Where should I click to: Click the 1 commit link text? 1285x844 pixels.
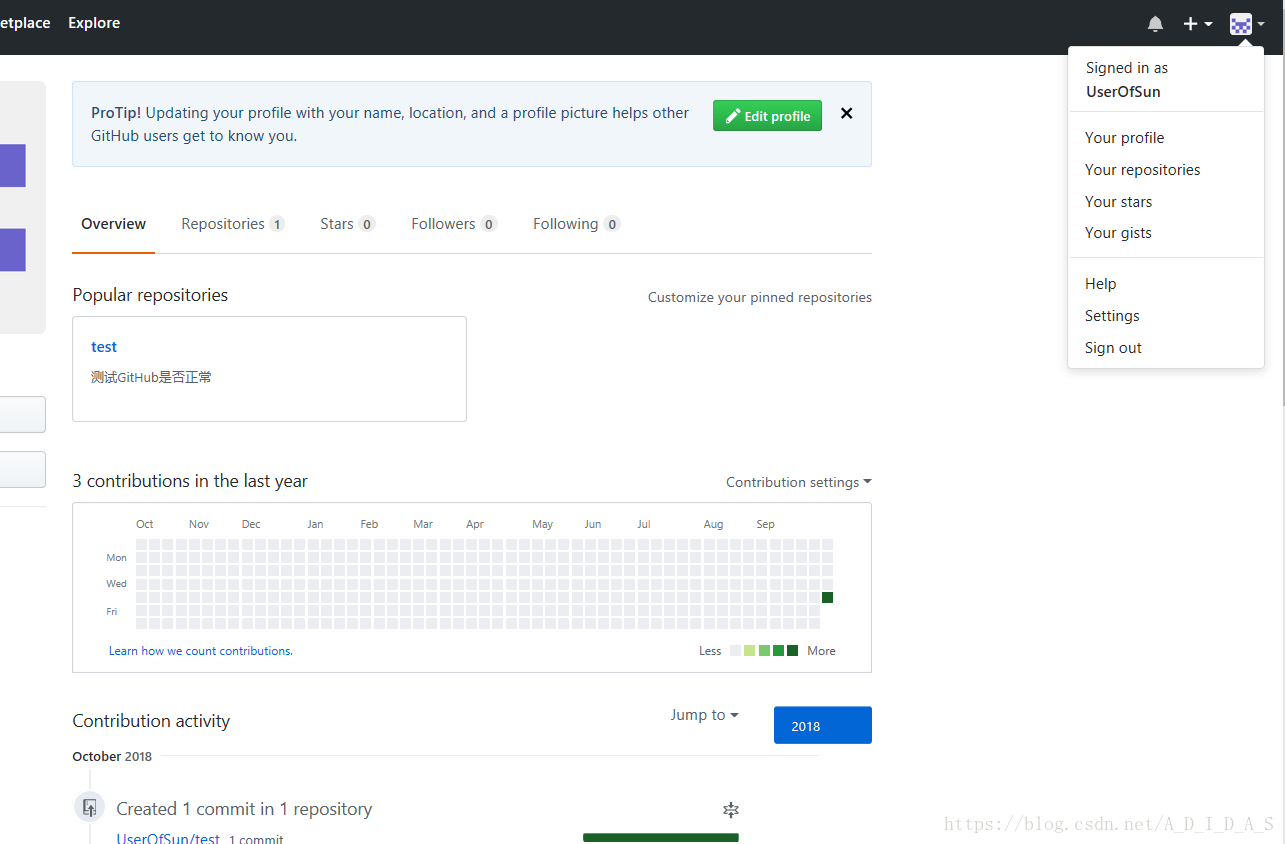tap(256, 839)
